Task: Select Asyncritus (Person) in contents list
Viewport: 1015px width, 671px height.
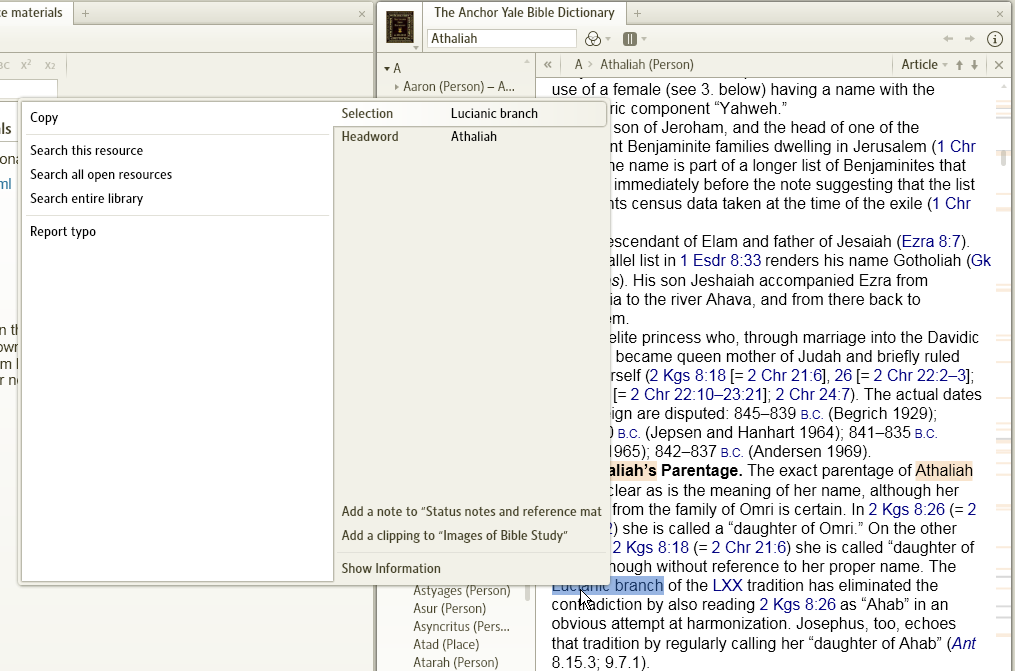Action: pyautogui.click(x=462, y=626)
